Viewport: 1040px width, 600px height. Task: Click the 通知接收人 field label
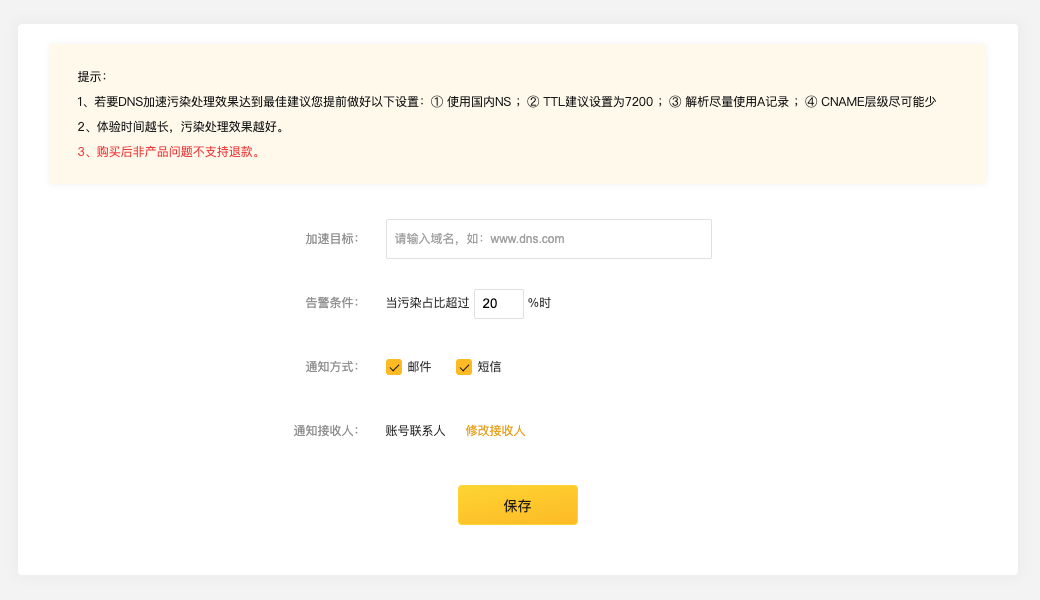coord(325,431)
